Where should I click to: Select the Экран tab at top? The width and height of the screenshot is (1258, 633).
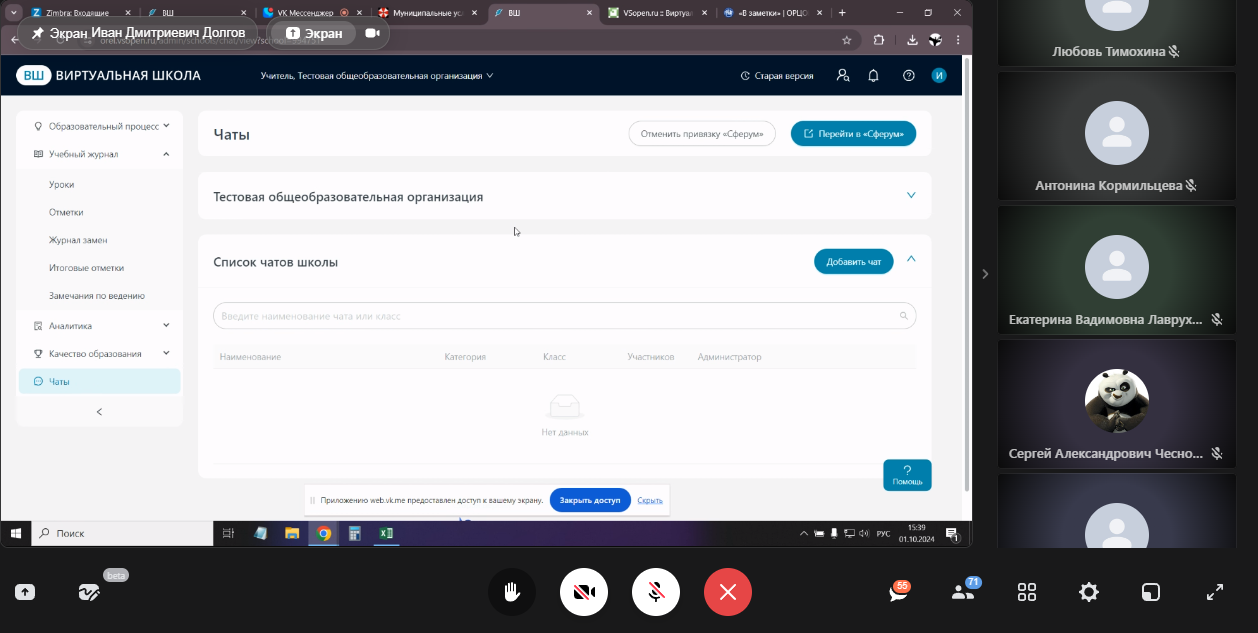314,33
